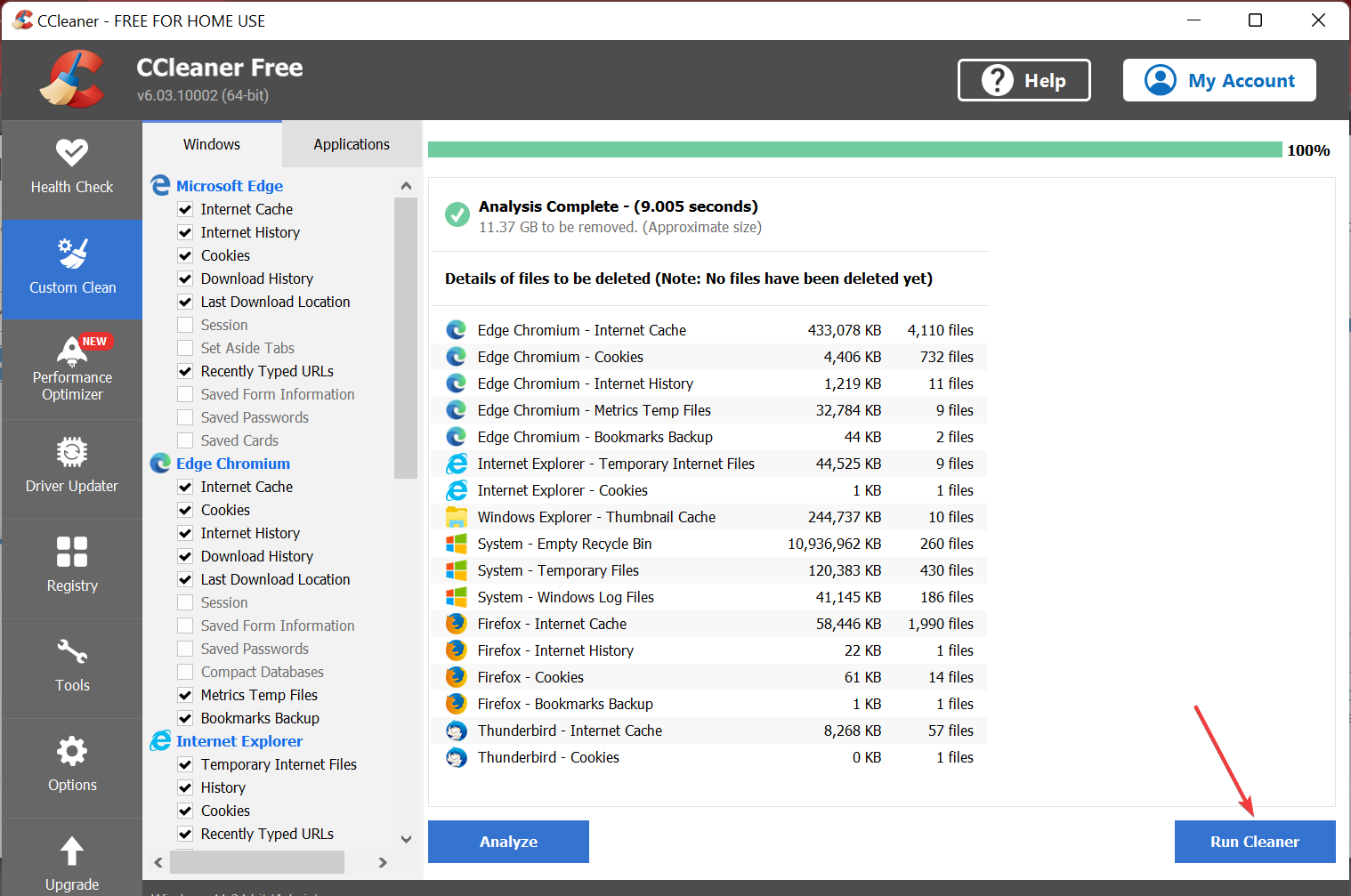The width and height of the screenshot is (1351, 896).
Task: Click IE icon beside Internet Explorer - Cookies result
Action: pos(456,490)
